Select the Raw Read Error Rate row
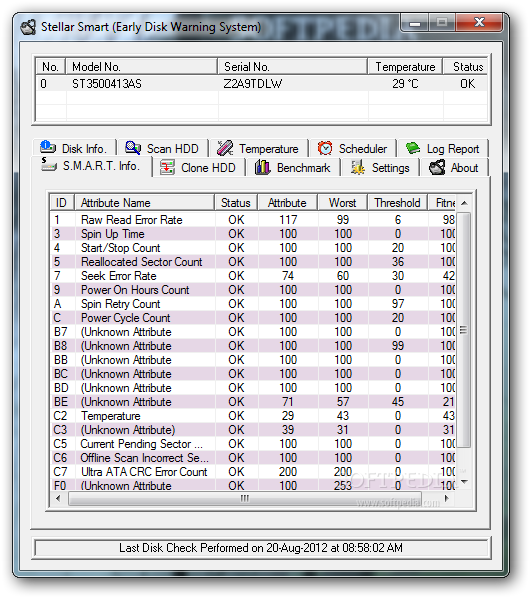The image size is (530, 598). click(254, 220)
